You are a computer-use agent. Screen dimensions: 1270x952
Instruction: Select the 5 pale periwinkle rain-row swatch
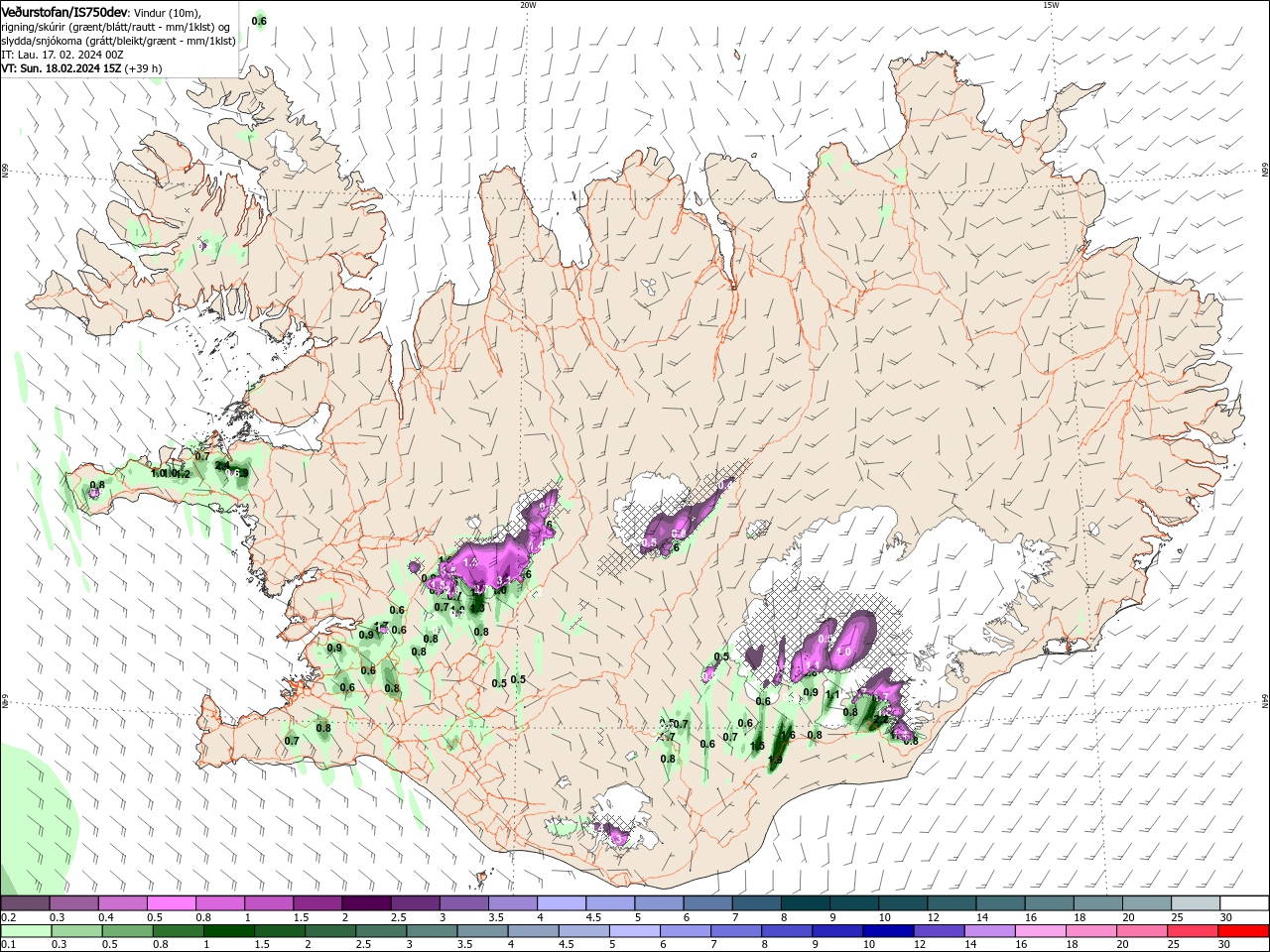pos(635,931)
